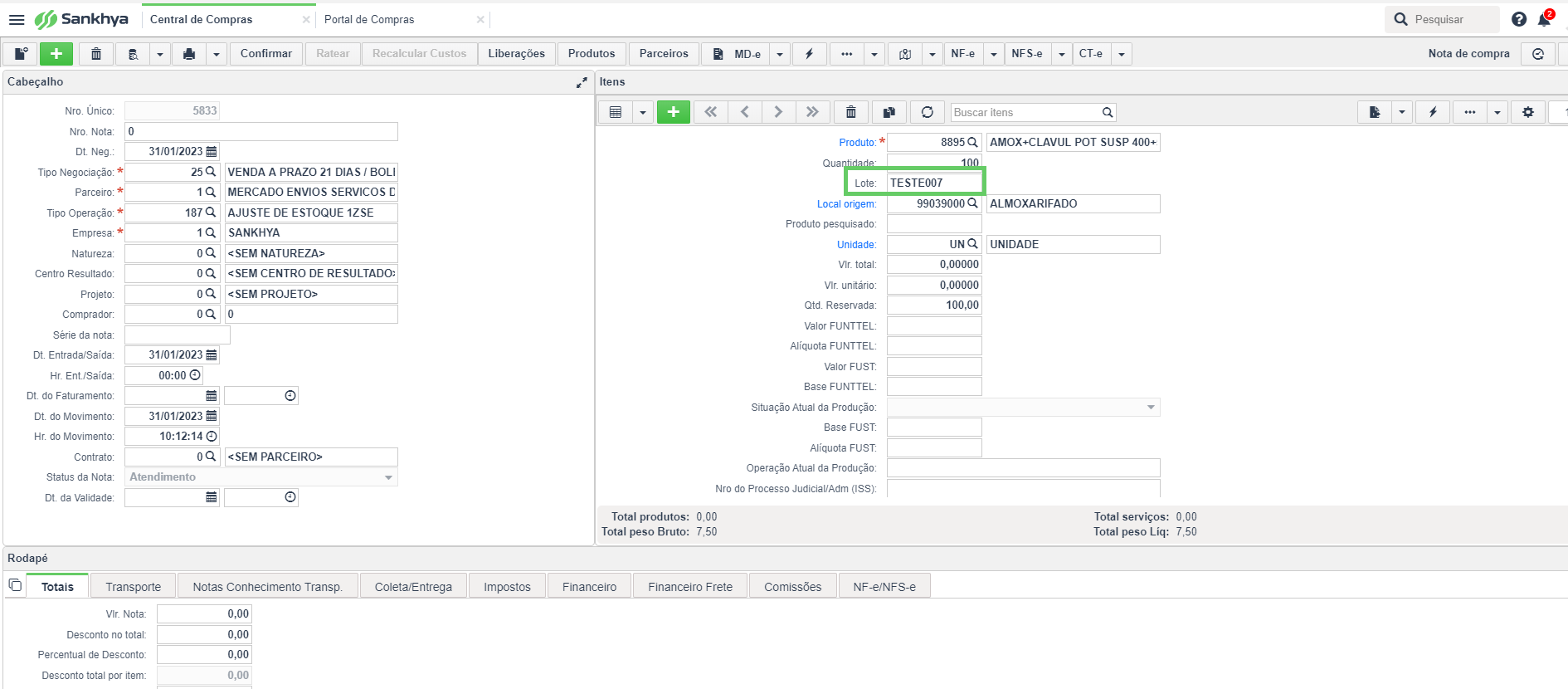
Task: Click the export document icon in Itens toolbar
Action: click(1375, 112)
